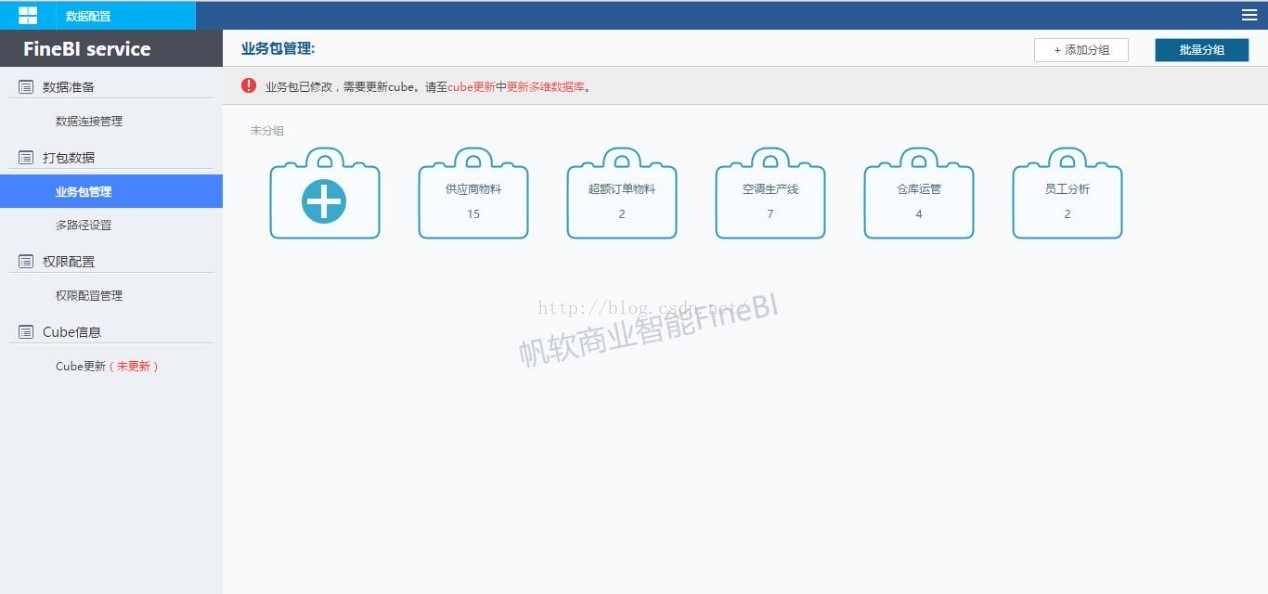
Task: Collapse the 打包数据 sidebar section
Action: [68, 158]
